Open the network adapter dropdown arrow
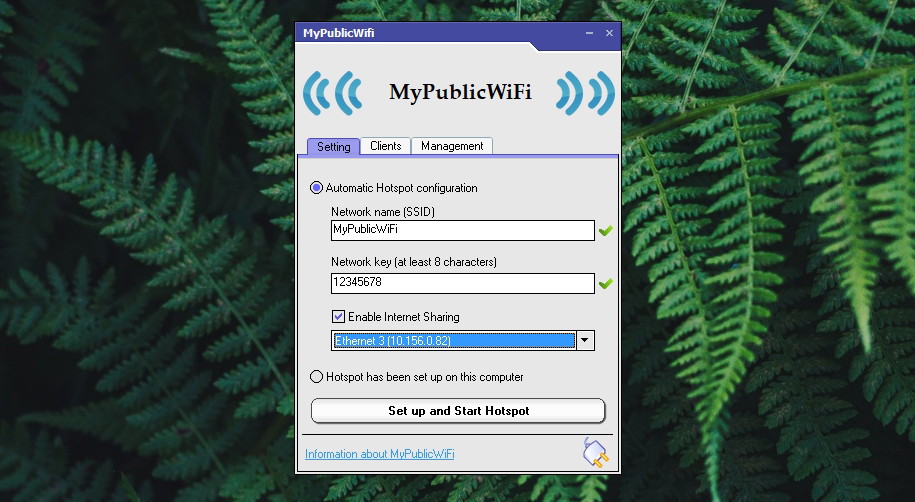The image size is (915, 502). [x=585, y=340]
